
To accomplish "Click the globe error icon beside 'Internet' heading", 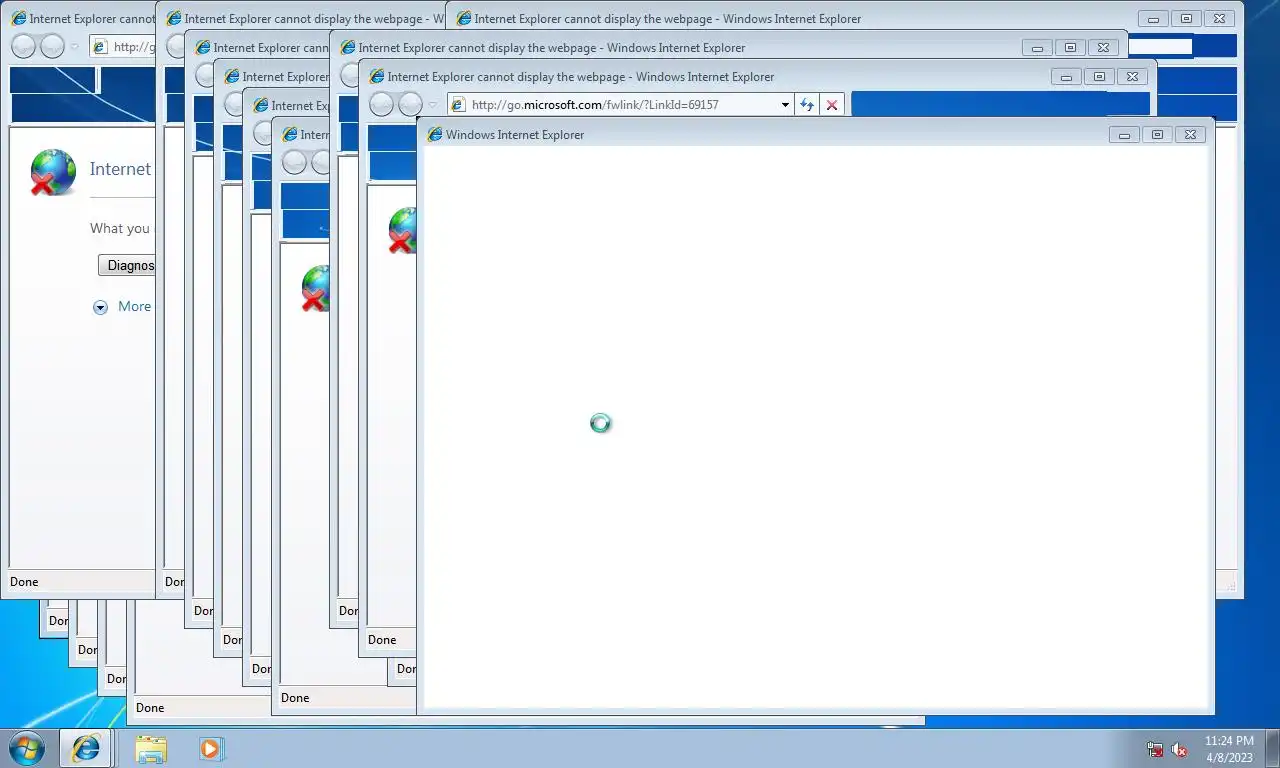I will coord(53,172).
